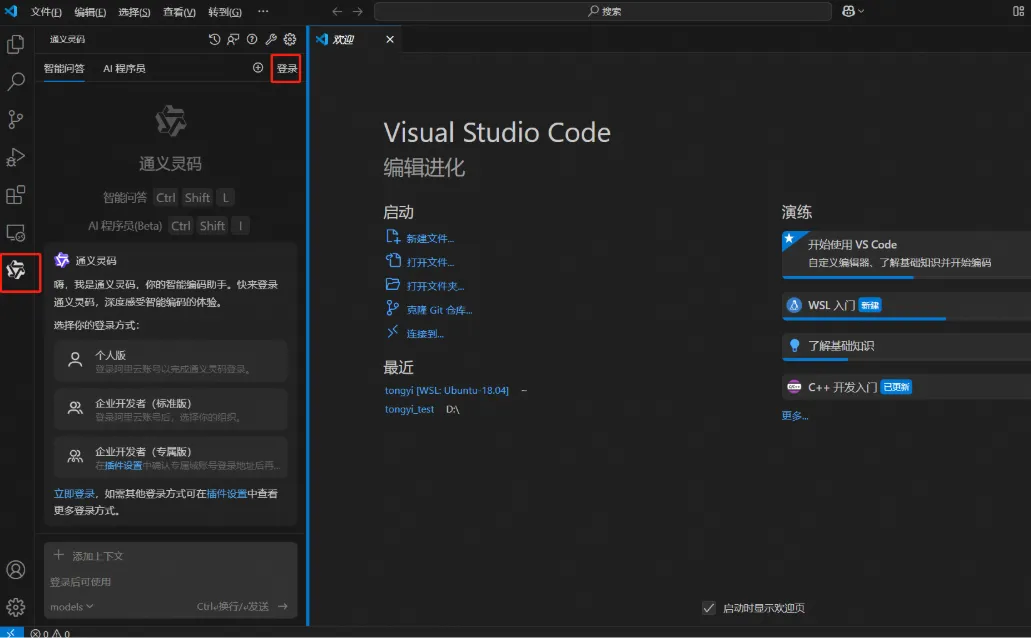Click the send arrow in chat input
Viewport: 1031px width, 638px height.
pos(283,606)
